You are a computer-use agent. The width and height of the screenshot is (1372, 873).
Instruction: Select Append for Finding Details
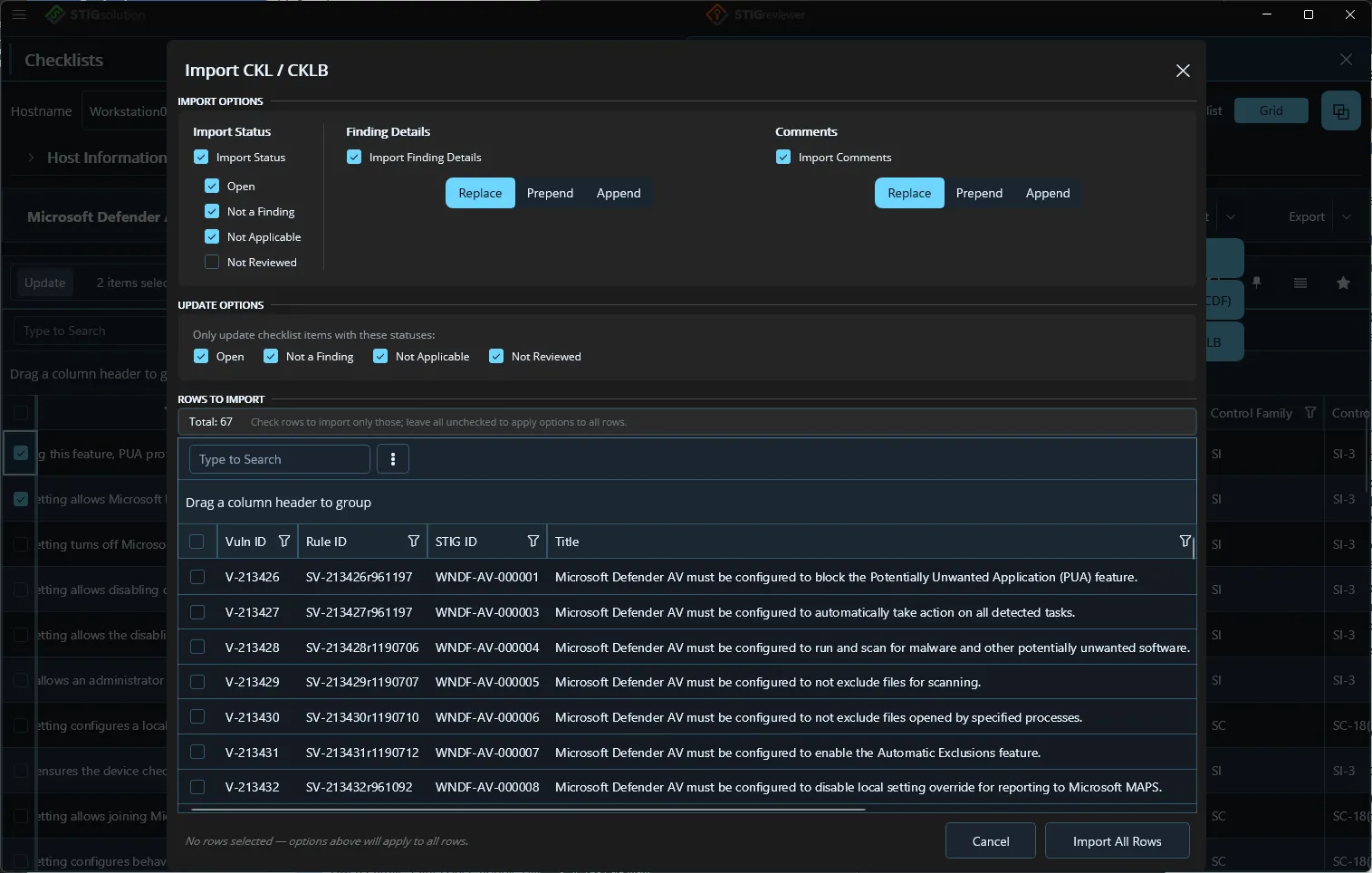(x=619, y=193)
